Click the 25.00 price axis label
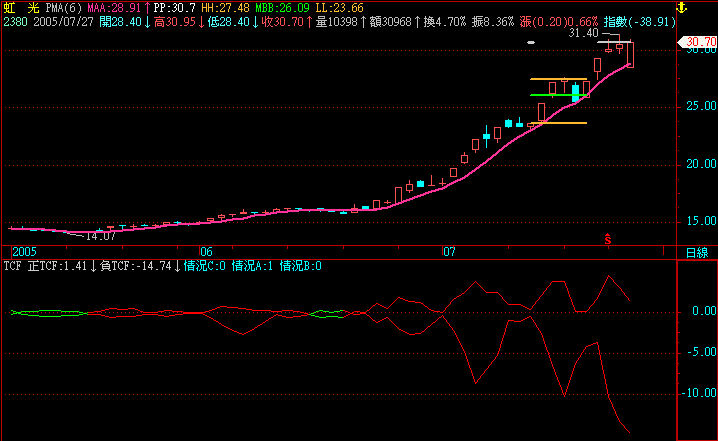718x441 pixels. [701, 106]
